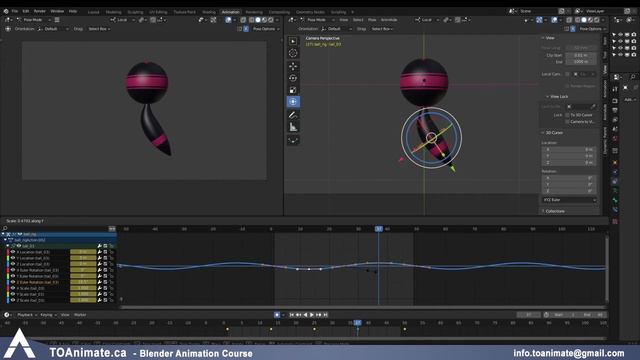Hide the X Location channel curve
This screenshot has height=360, width=640.
click(13, 252)
